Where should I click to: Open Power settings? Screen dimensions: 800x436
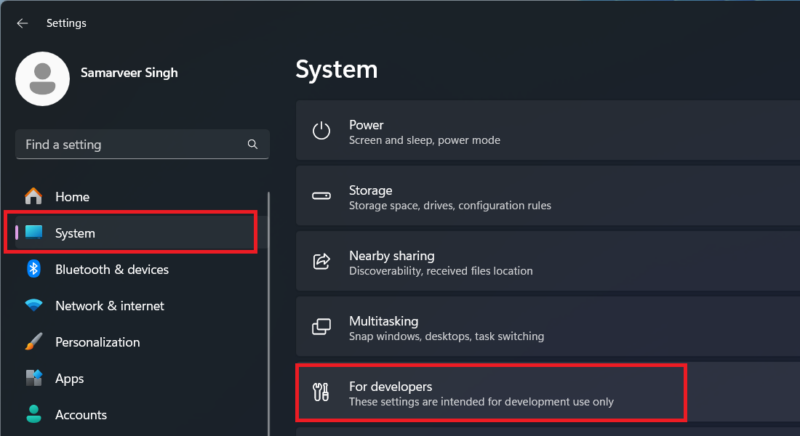click(x=547, y=131)
